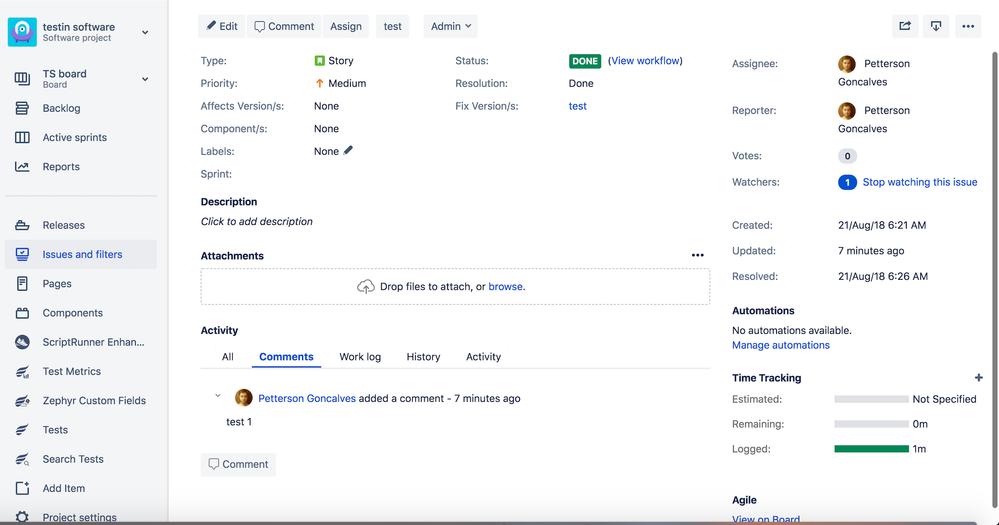The image size is (999, 525).
Task: Open the Backlog icon in sidebar
Action: (x=22, y=108)
